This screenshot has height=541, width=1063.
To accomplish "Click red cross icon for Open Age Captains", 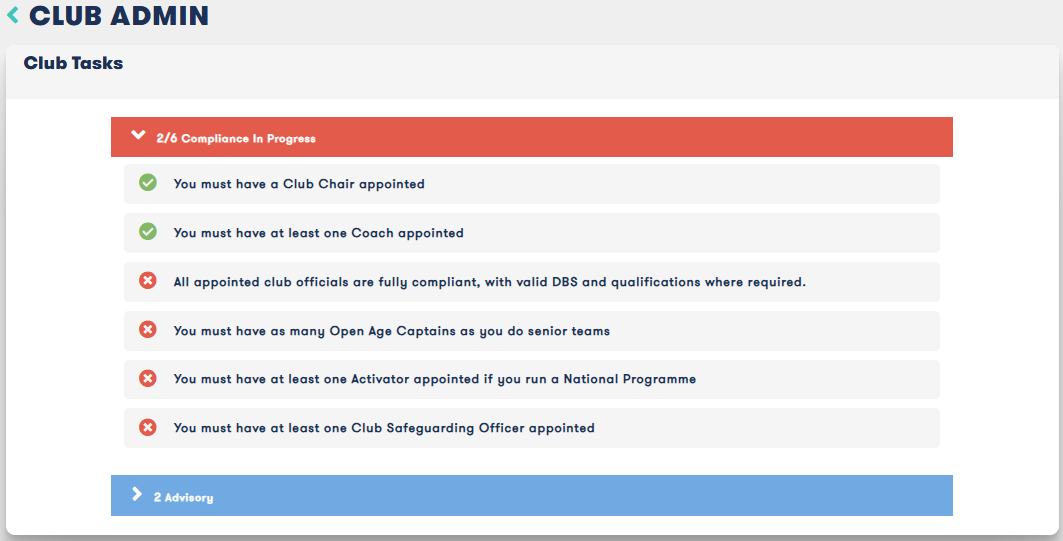I will [x=148, y=329].
